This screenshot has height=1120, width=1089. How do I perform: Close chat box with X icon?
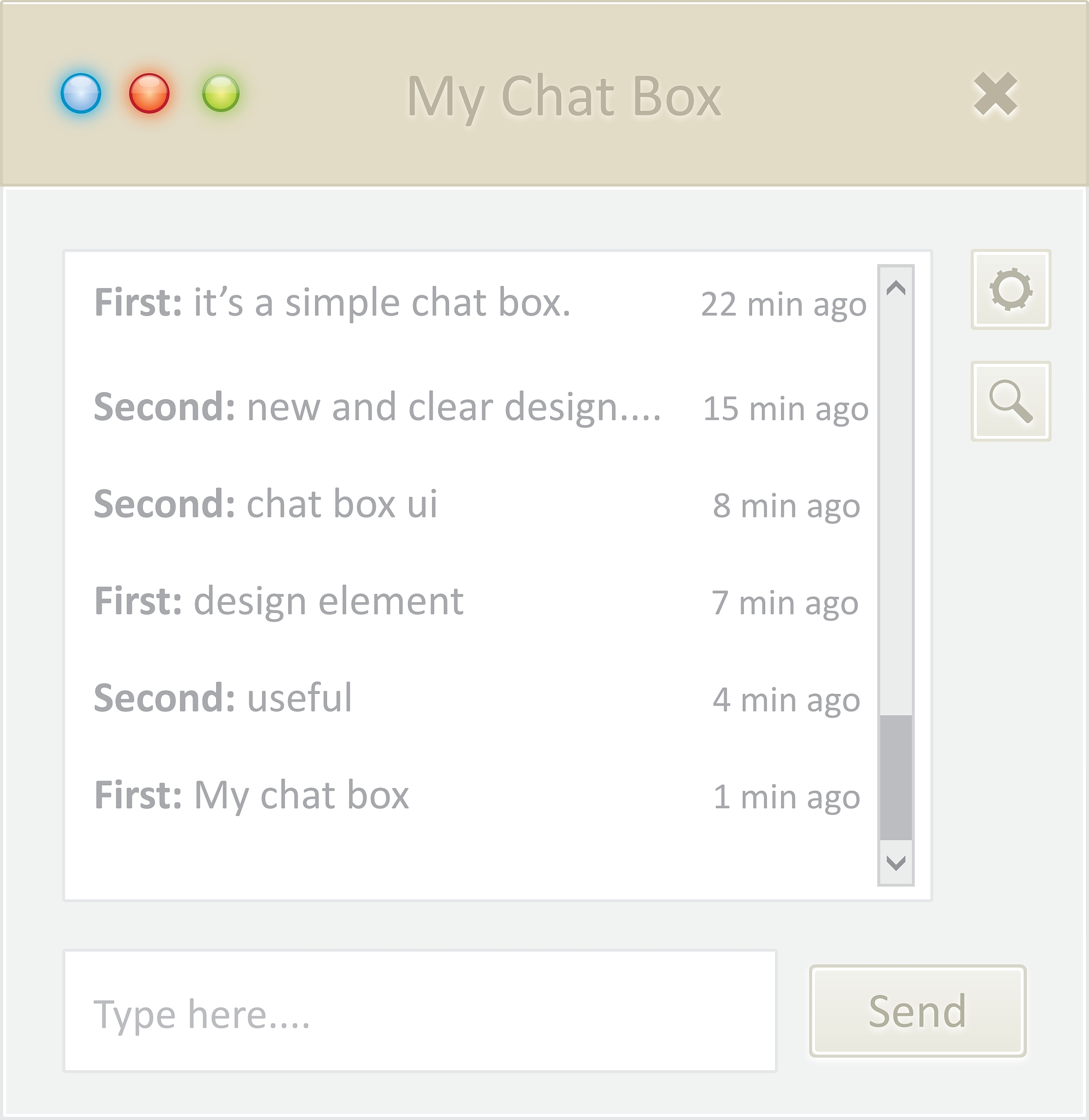tap(995, 94)
